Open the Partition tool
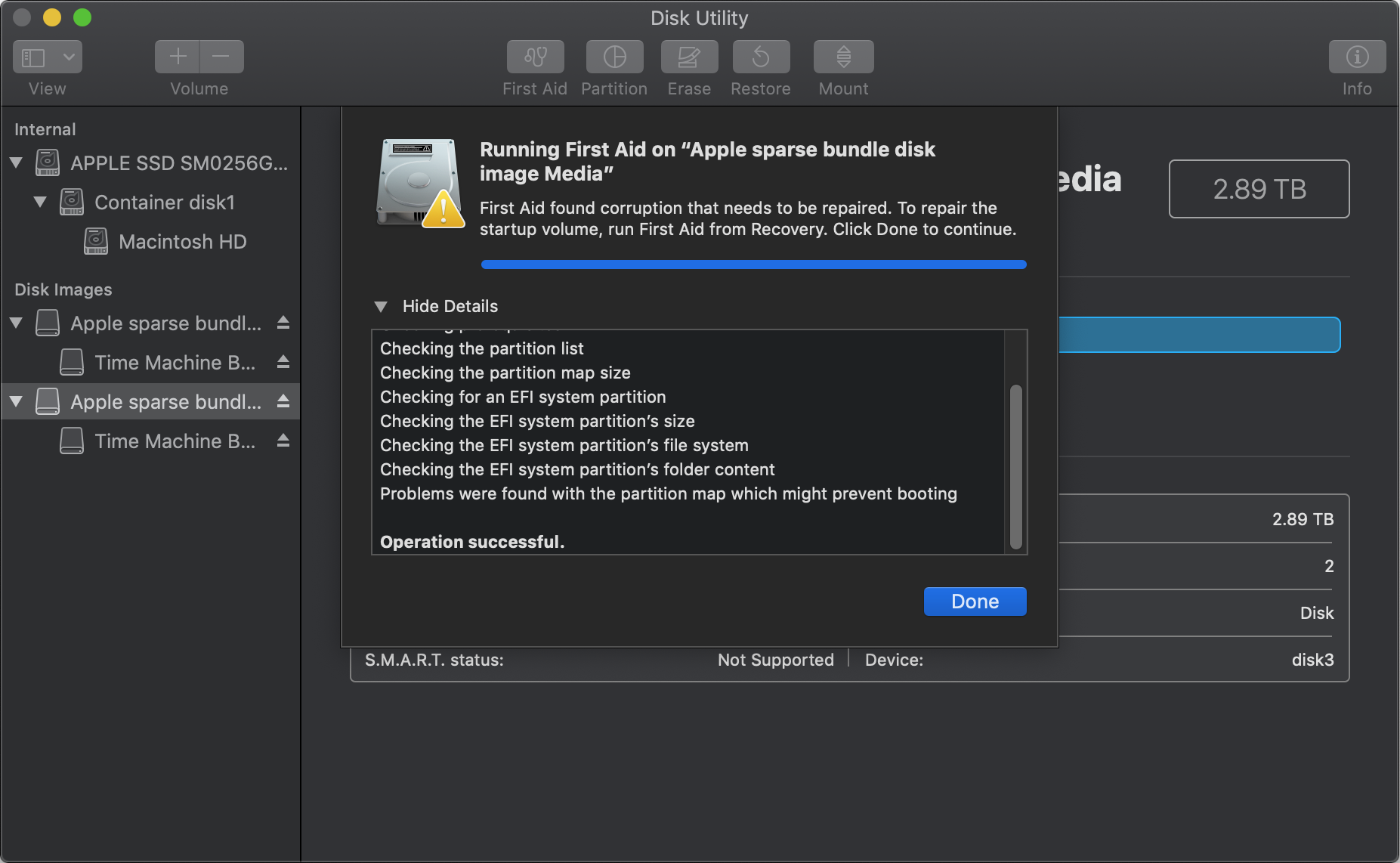This screenshot has height=863, width=1400. pos(613,56)
